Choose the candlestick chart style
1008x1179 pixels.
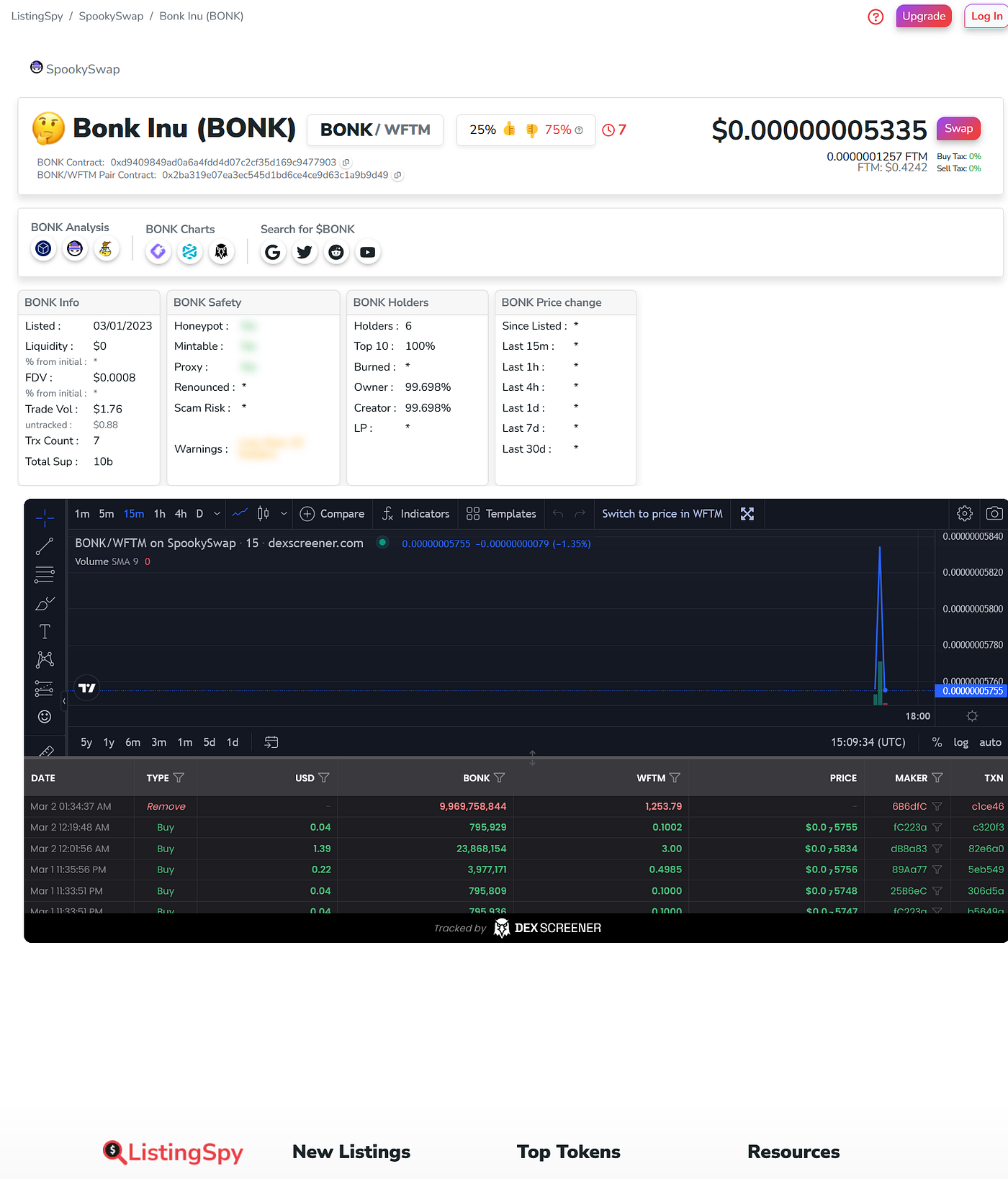(x=264, y=514)
